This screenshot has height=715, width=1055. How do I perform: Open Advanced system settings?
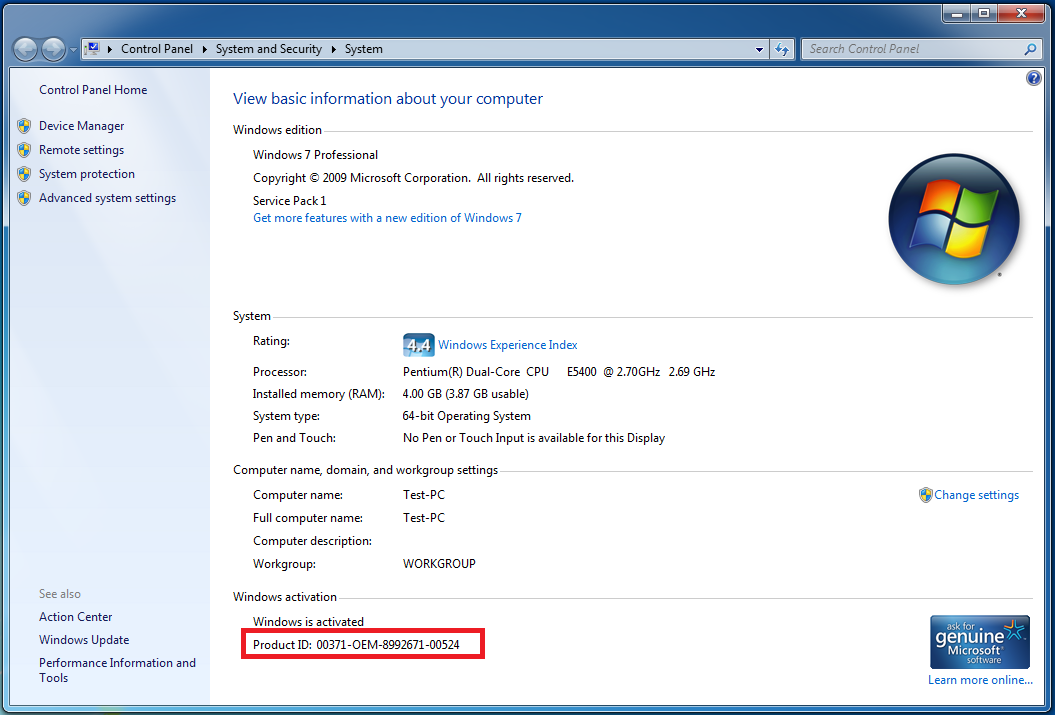pyautogui.click(x=107, y=198)
